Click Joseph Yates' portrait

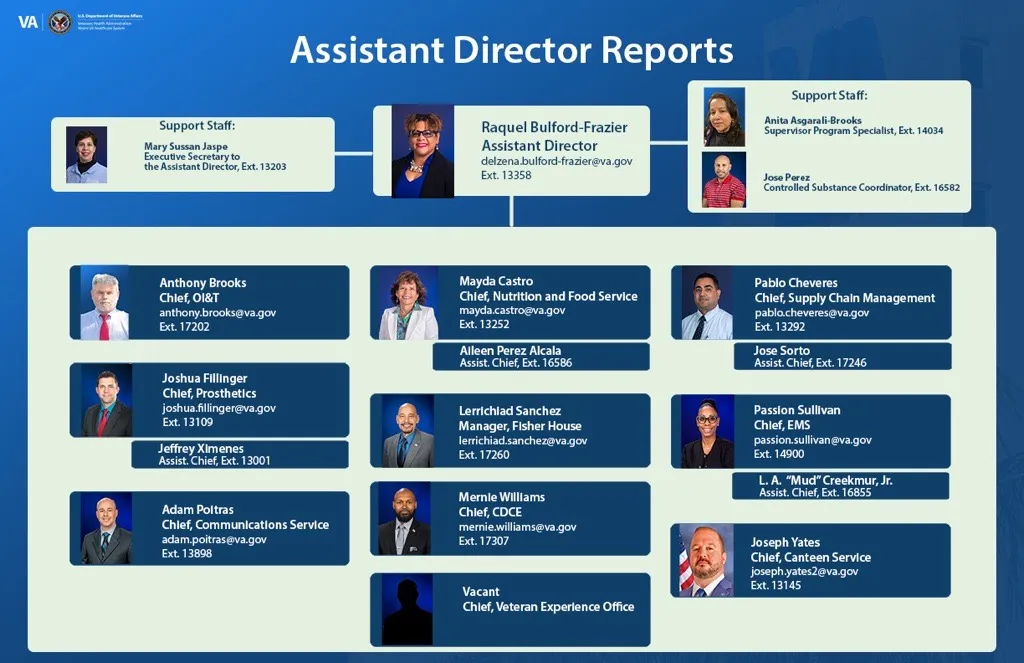(706, 560)
